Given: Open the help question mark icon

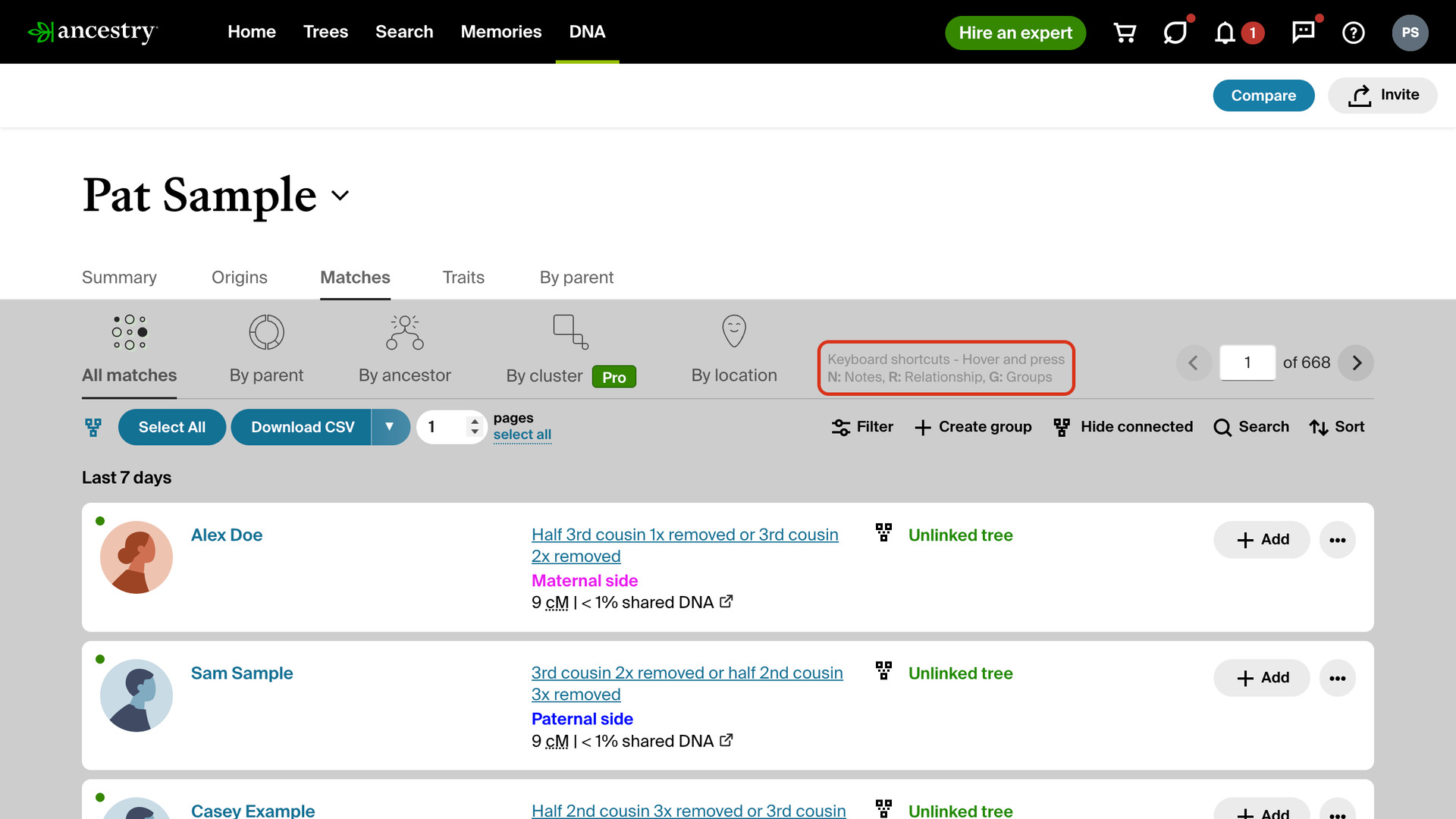Looking at the screenshot, I should point(1354,33).
